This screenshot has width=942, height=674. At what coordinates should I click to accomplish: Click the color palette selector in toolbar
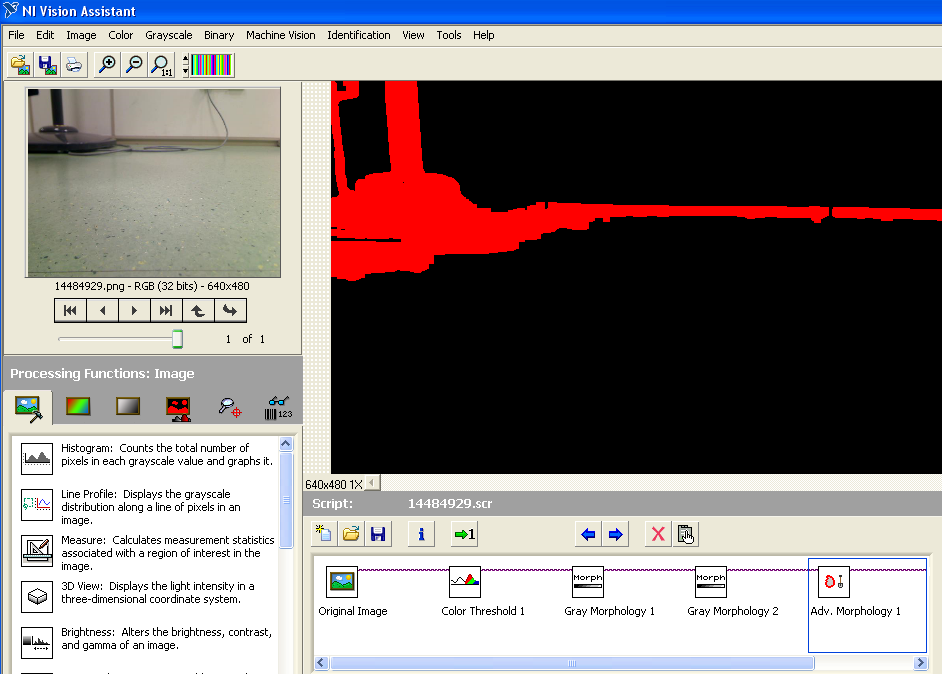[x=211, y=65]
